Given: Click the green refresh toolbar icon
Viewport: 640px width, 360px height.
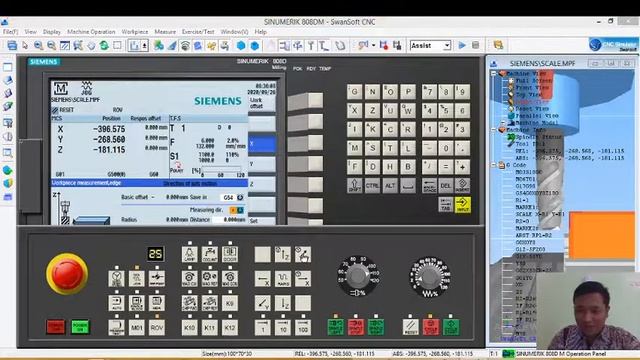Looking at the screenshot, I should pos(104,45).
